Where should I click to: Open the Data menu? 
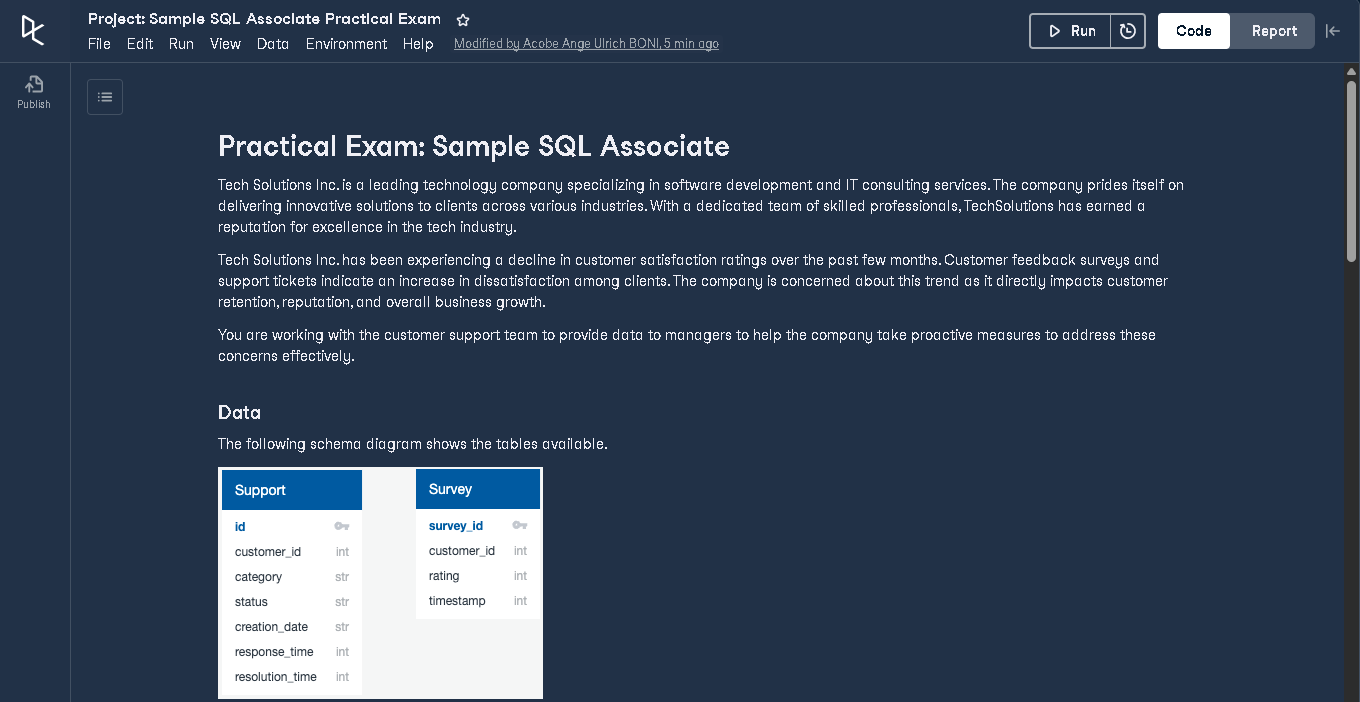coord(272,44)
